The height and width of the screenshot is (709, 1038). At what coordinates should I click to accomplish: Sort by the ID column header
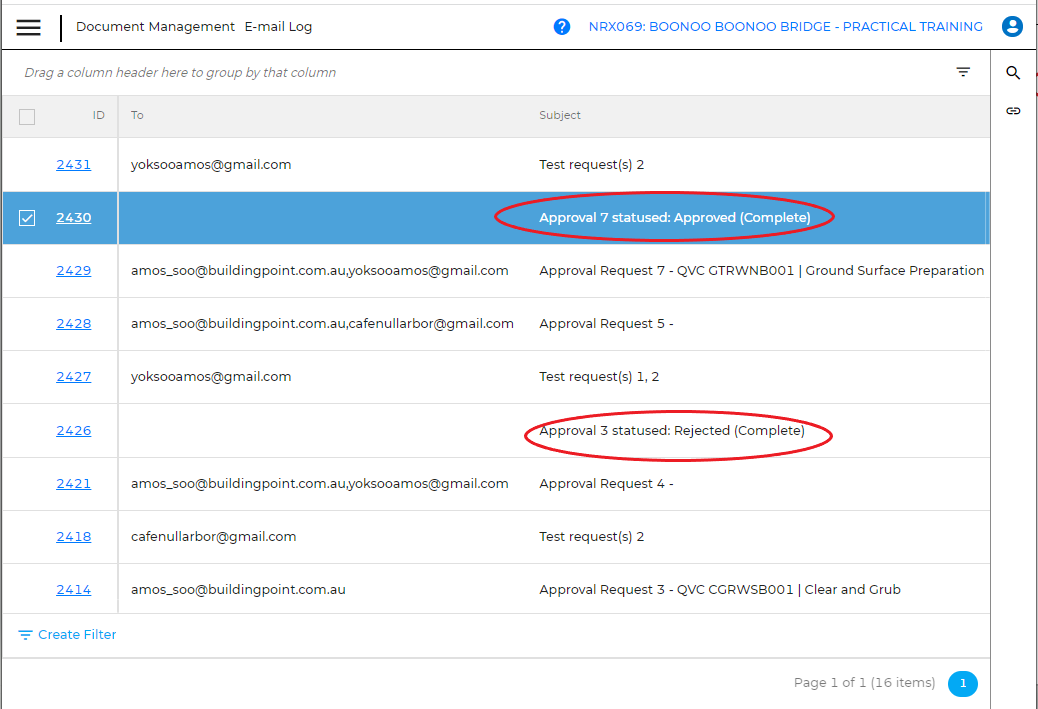click(98, 116)
